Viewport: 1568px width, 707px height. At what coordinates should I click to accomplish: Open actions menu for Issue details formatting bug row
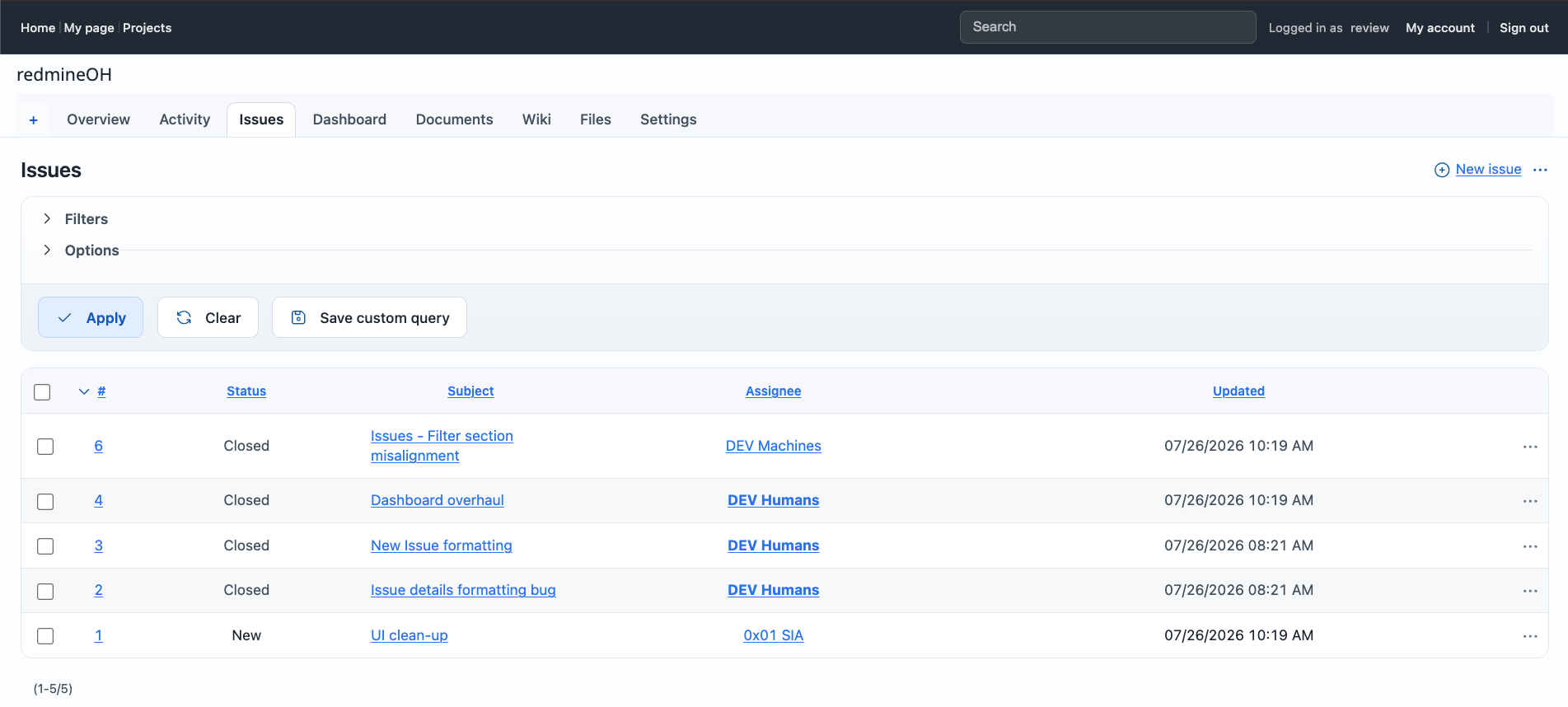(x=1530, y=591)
